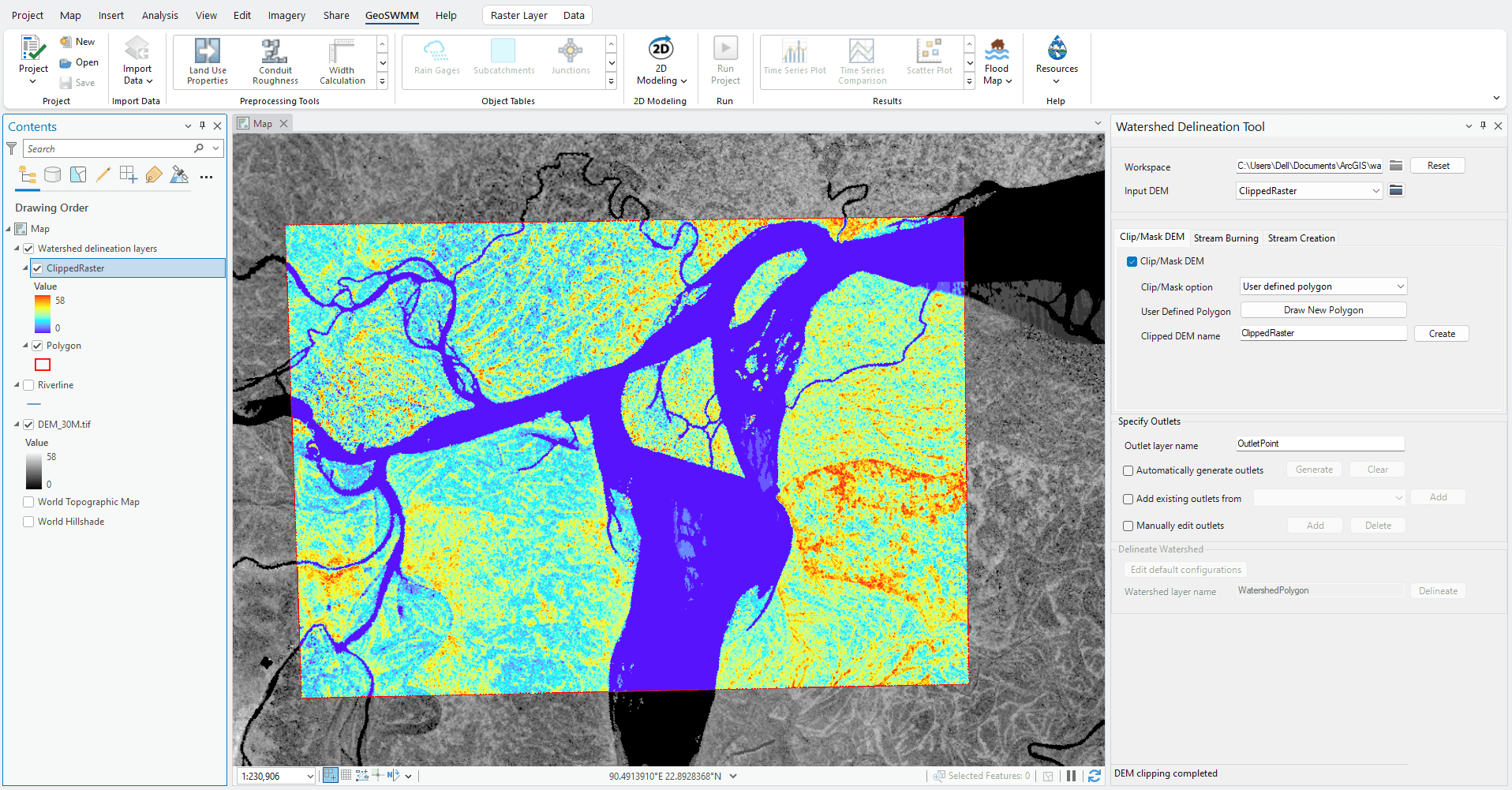This screenshot has width=1512, height=790.
Task: Switch to the Stream Burning tab
Action: [x=1226, y=238]
